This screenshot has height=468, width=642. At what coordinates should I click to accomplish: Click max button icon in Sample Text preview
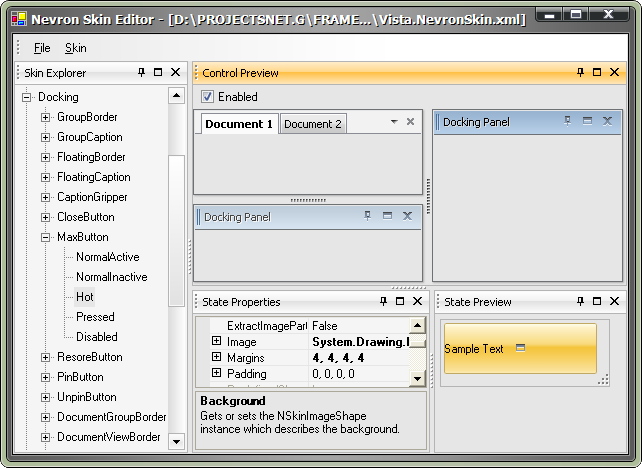(520, 348)
